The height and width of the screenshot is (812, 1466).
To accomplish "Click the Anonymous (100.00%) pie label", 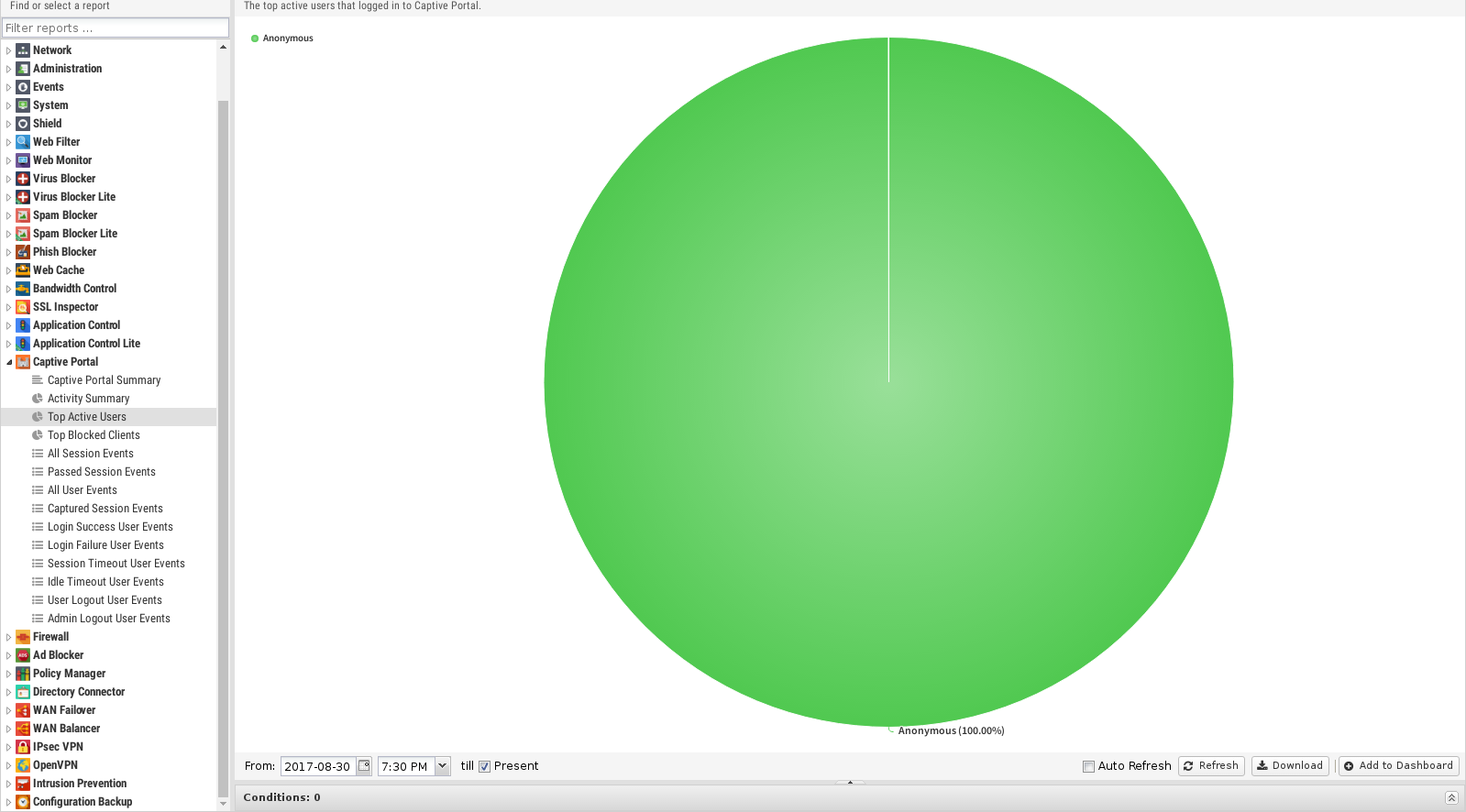I will [951, 731].
